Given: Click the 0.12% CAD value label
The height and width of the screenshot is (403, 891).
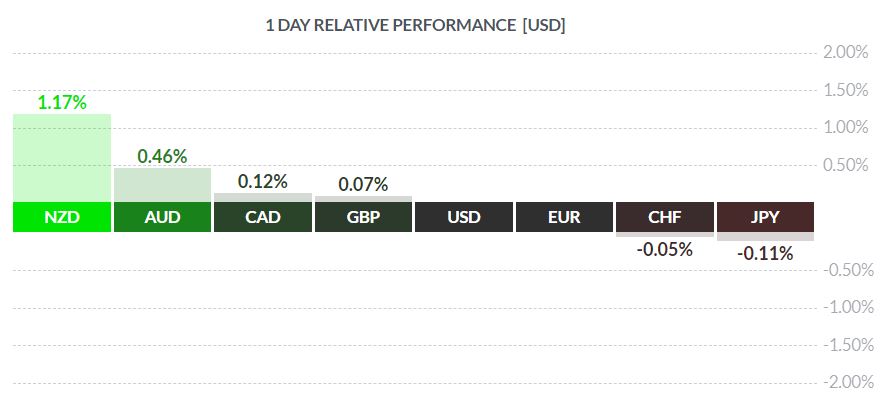Looking at the screenshot, I should click(x=263, y=181).
